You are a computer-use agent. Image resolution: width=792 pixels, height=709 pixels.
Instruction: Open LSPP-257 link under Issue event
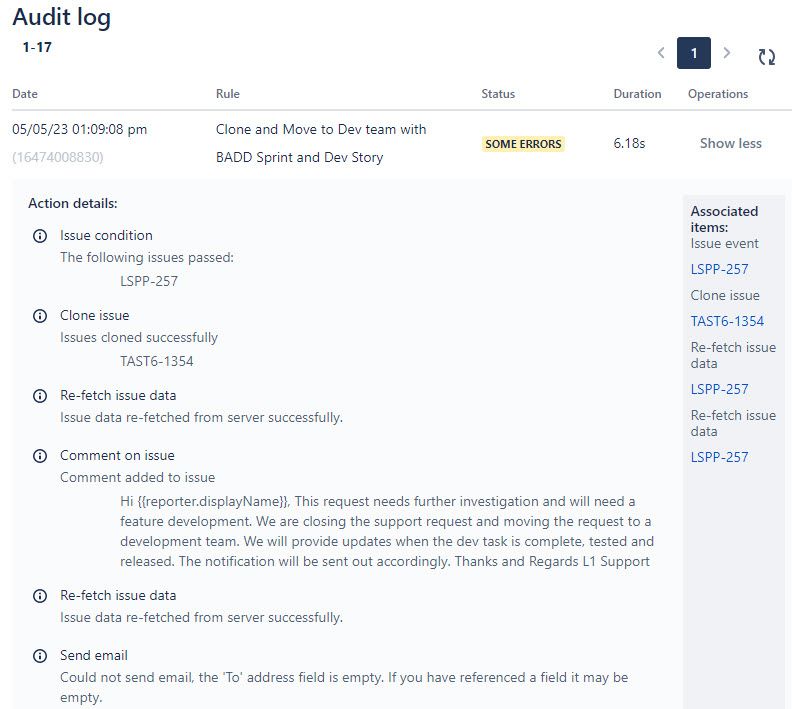(x=719, y=269)
